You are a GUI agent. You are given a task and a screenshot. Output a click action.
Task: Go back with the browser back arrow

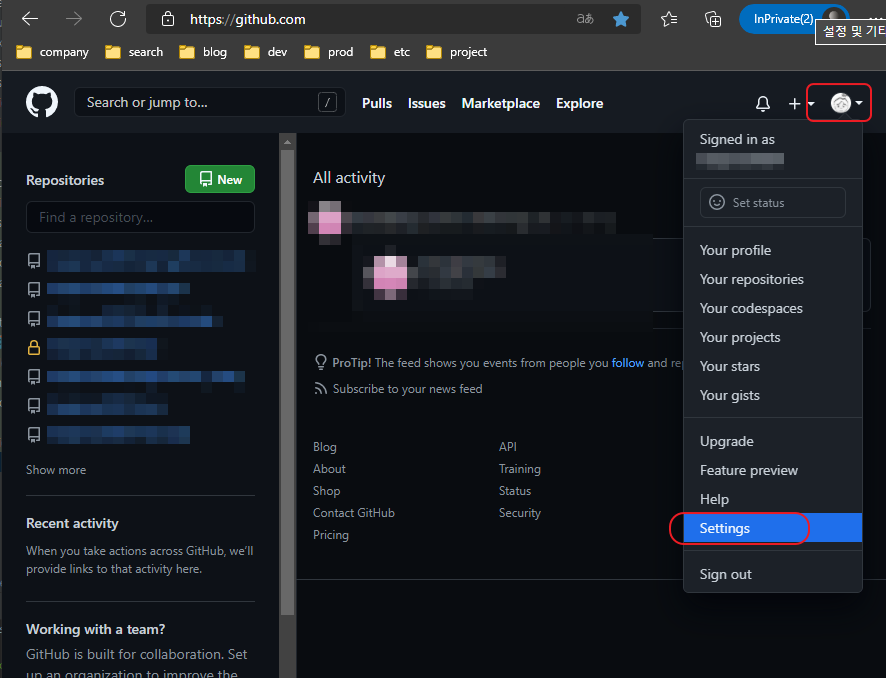[x=30, y=19]
